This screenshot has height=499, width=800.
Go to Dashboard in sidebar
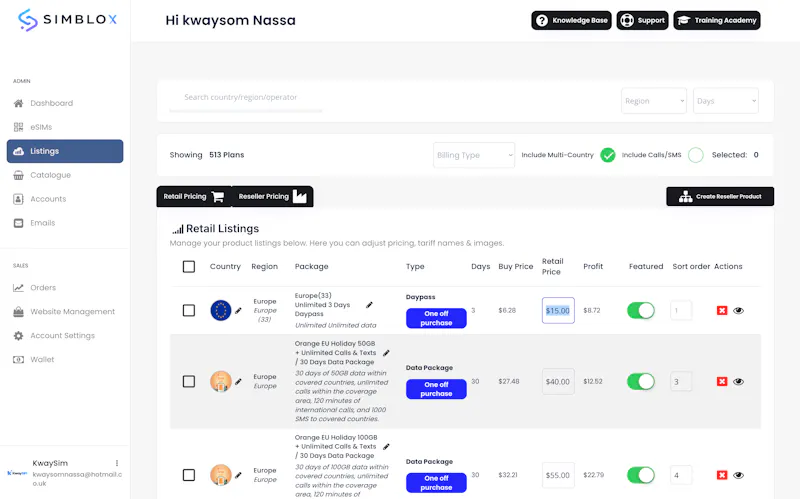click(52, 103)
